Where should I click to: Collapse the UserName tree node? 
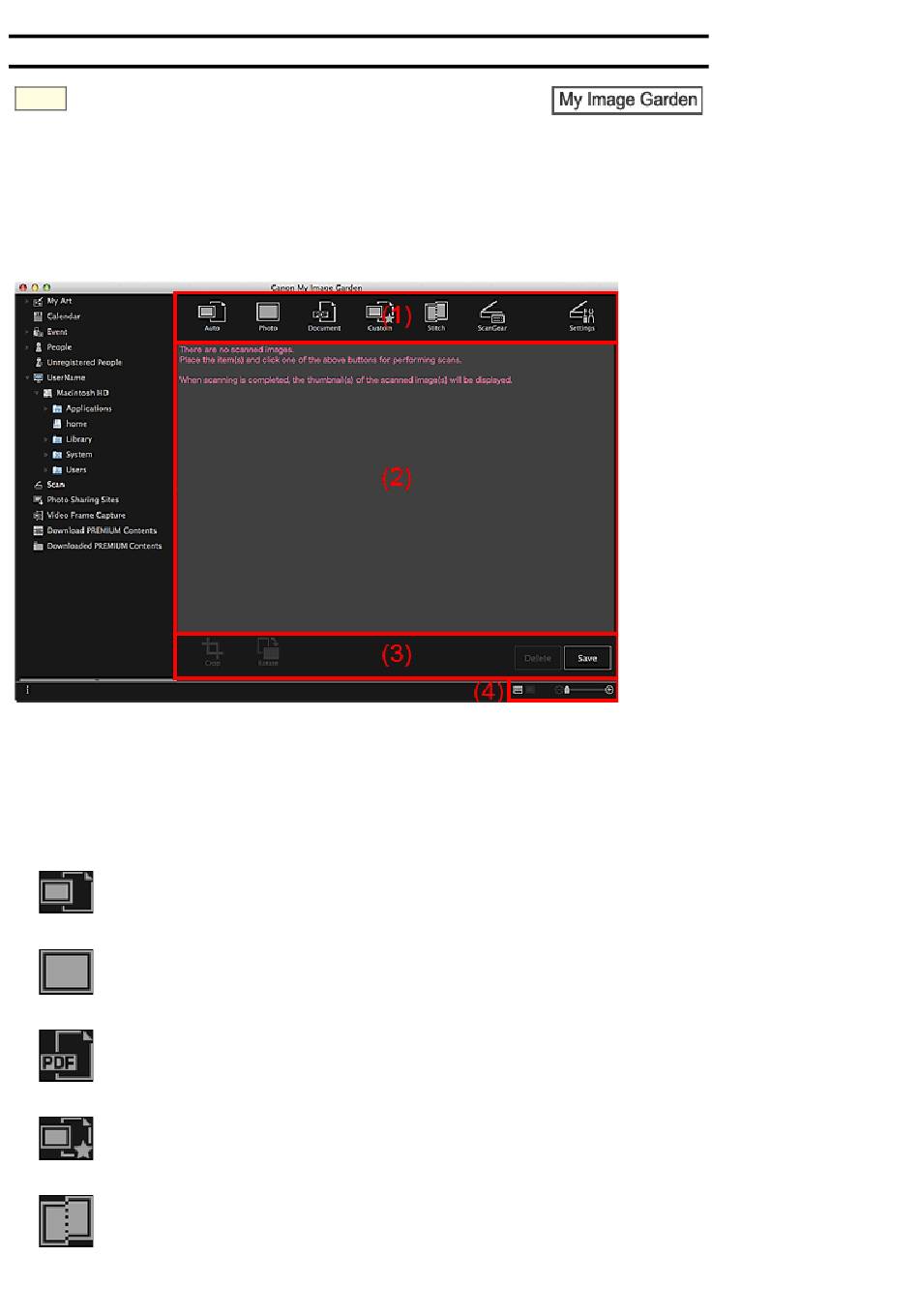point(27,378)
